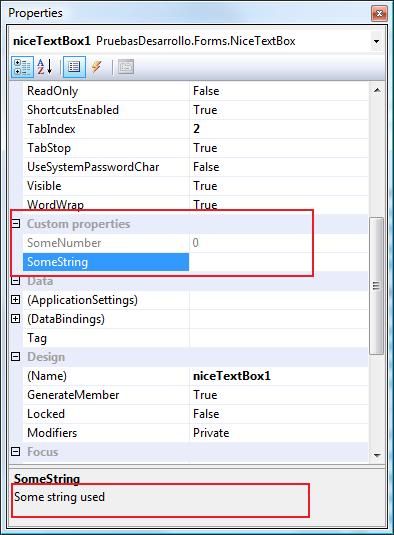The image size is (394, 535).
Task: Click the Design category header label
Action: [x=46, y=357]
